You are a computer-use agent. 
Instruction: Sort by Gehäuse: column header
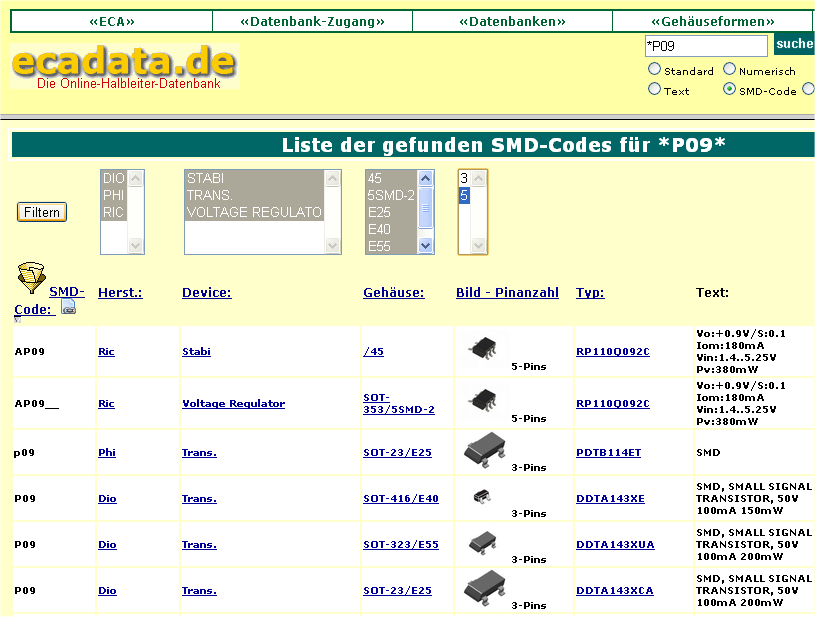tap(393, 293)
